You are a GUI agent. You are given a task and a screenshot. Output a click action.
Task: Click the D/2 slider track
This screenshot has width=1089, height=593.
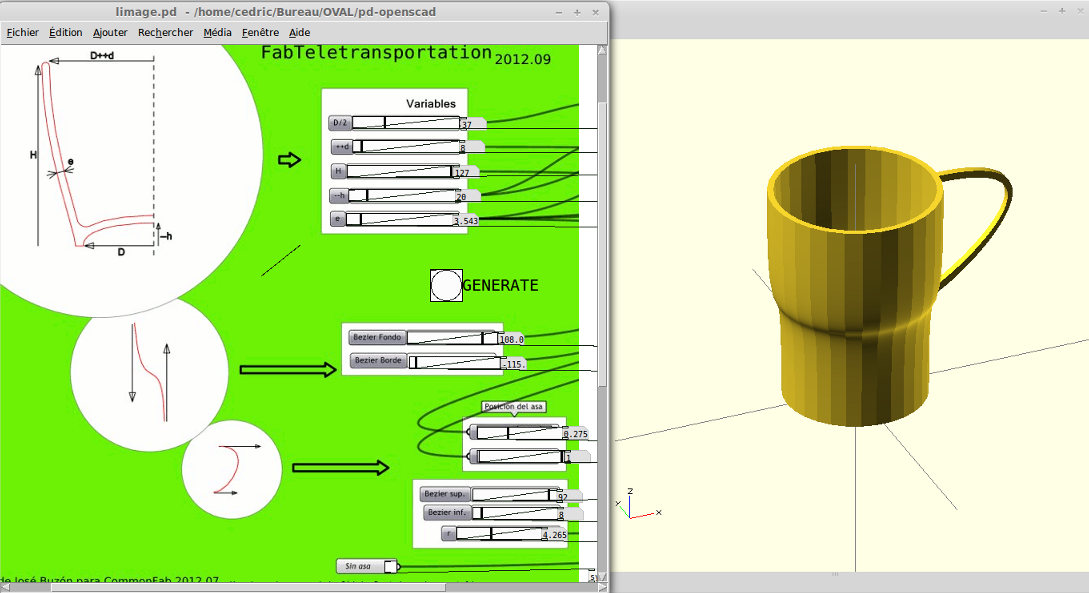tap(406, 123)
